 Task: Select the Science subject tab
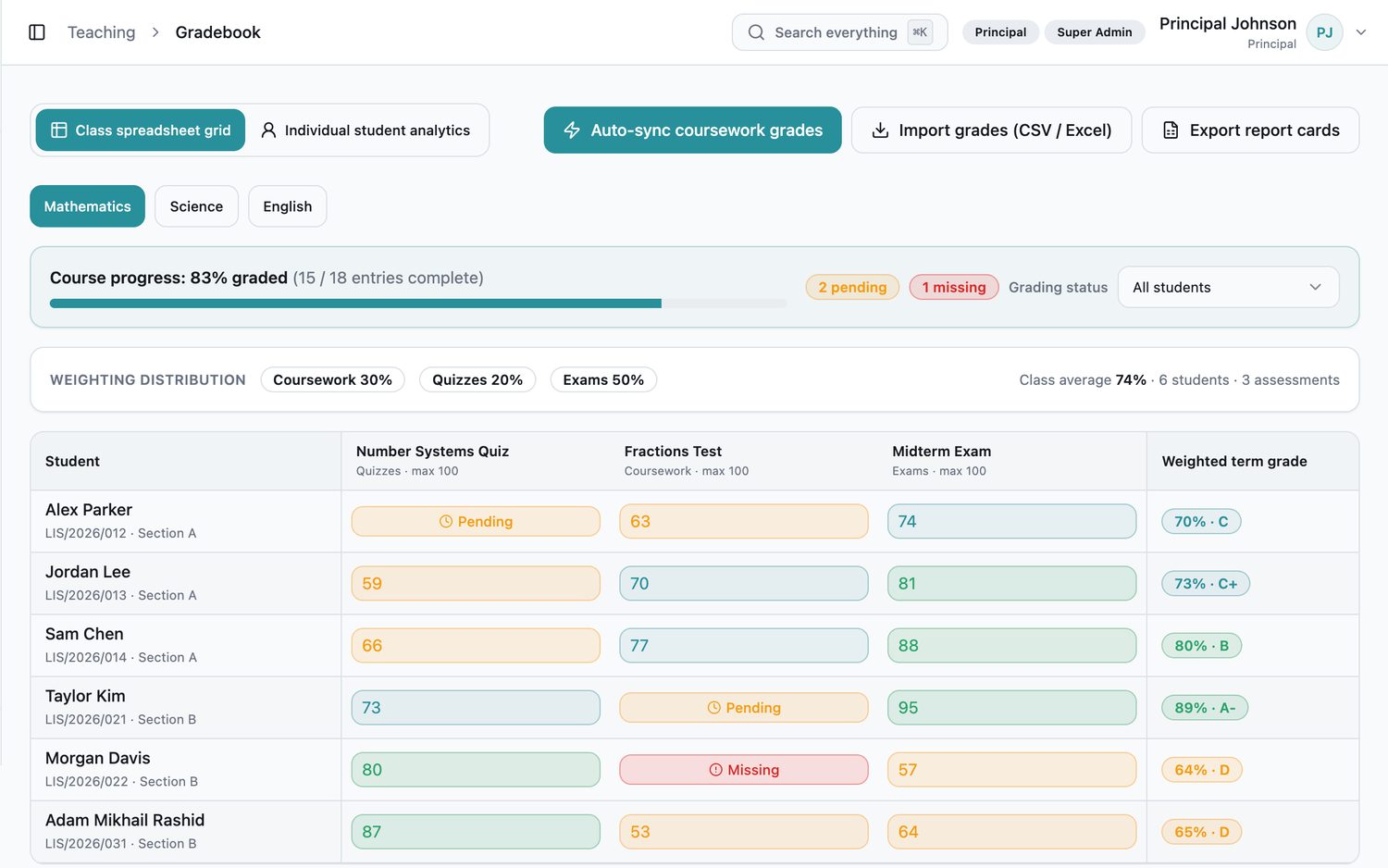(196, 206)
